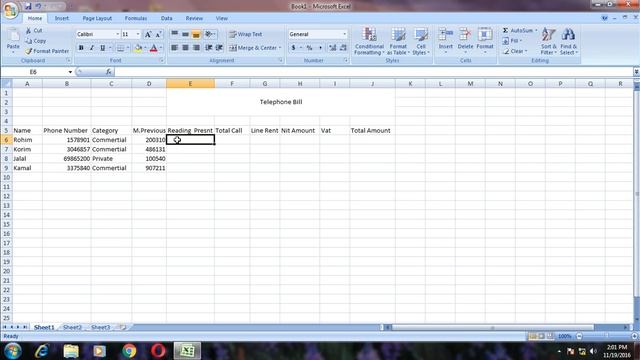This screenshot has height=360, width=640.
Task: Set bottom vertical alignment
Action: coord(196,34)
